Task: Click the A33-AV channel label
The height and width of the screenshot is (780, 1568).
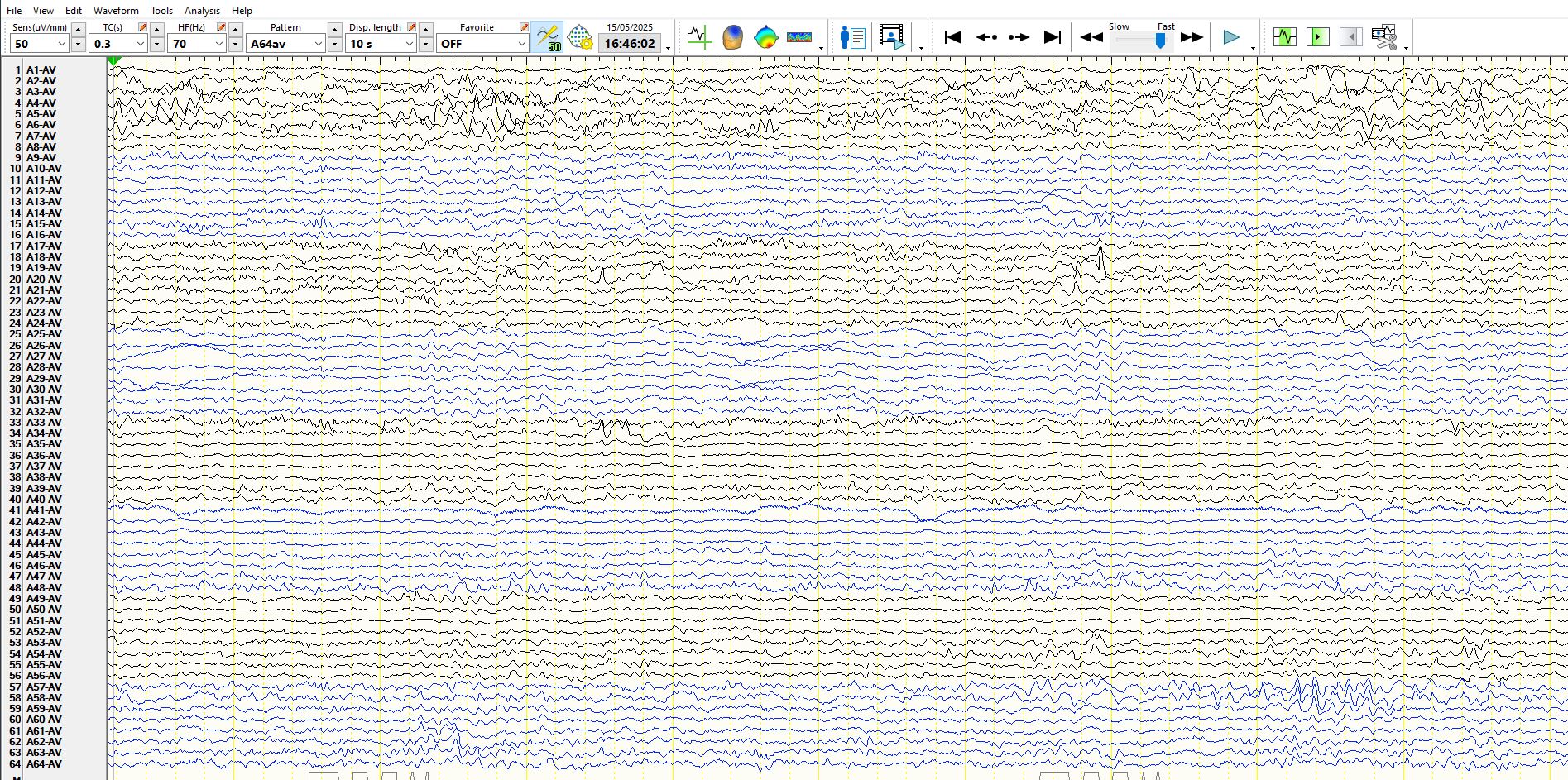Action: pos(43,422)
